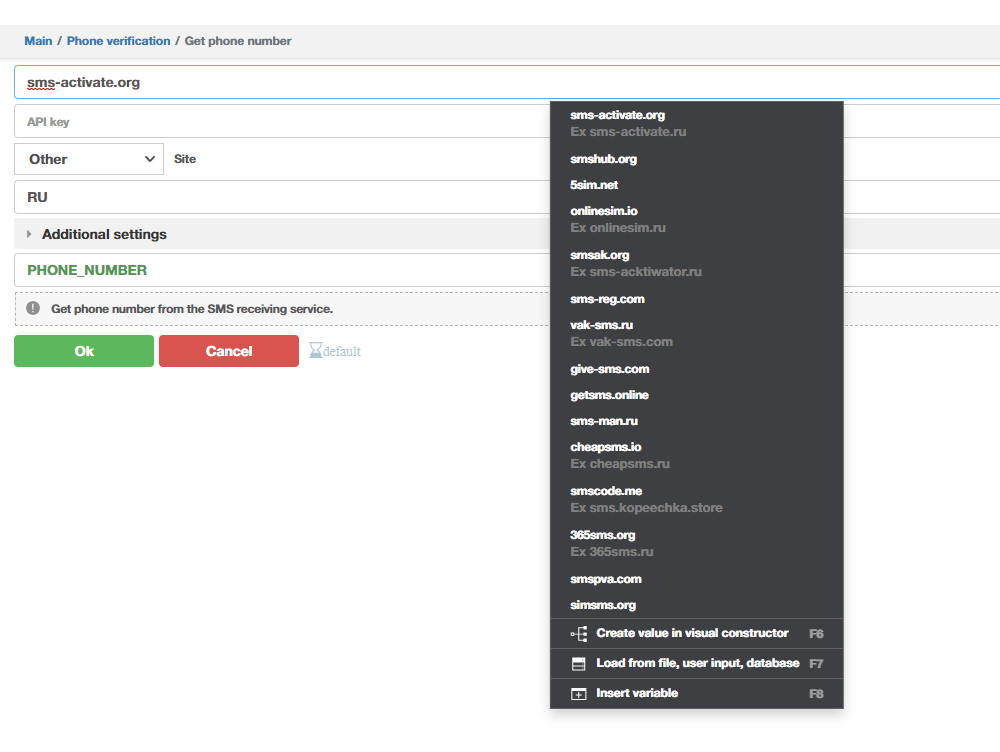Click the hourglass default icon
This screenshot has width=1000, height=752.
click(315, 351)
